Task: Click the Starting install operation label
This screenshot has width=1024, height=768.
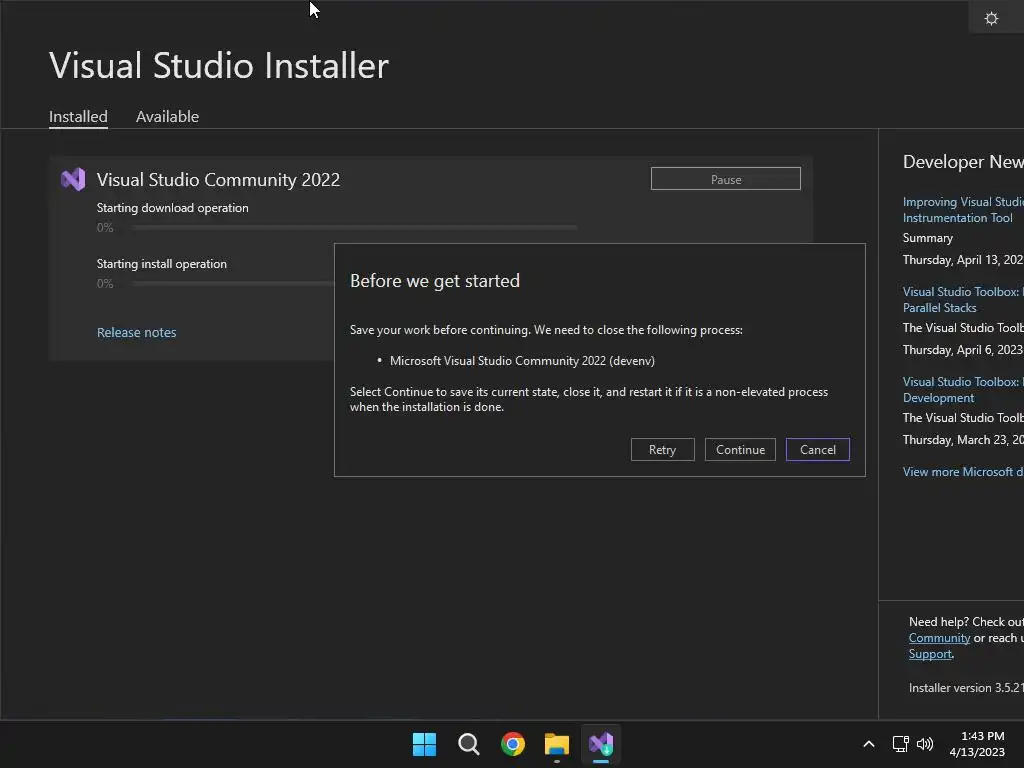Action: (161, 264)
